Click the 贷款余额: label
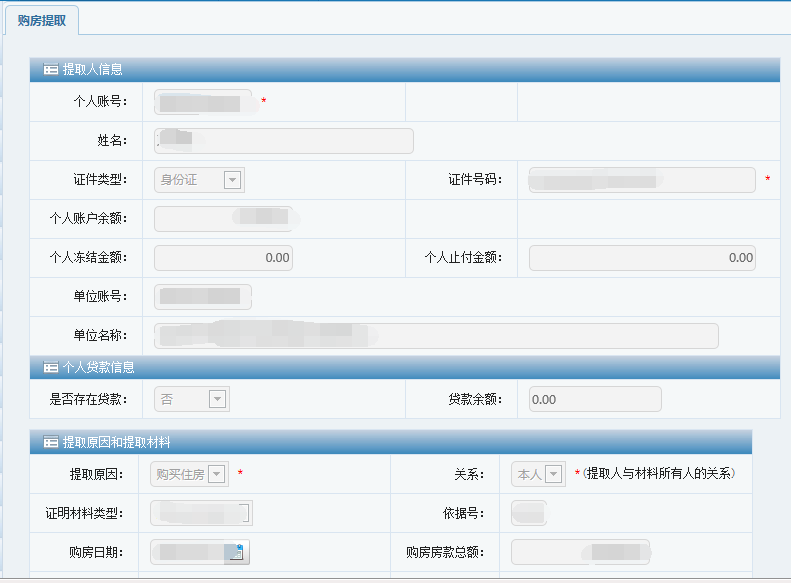The height and width of the screenshot is (583, 791). (475, 399)
